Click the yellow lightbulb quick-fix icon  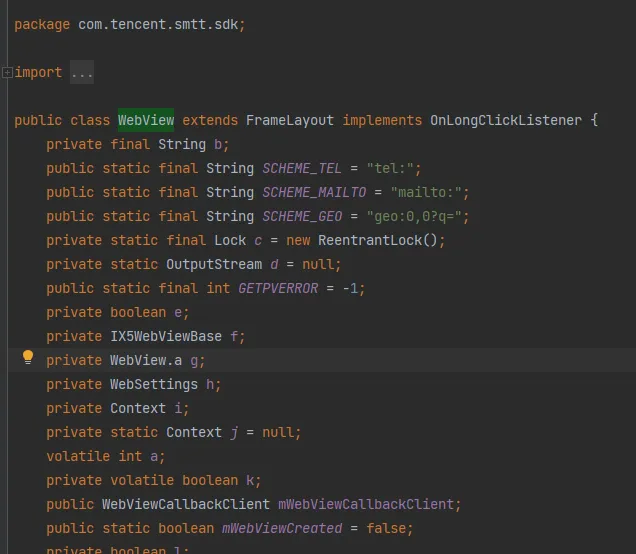(28, 357)
